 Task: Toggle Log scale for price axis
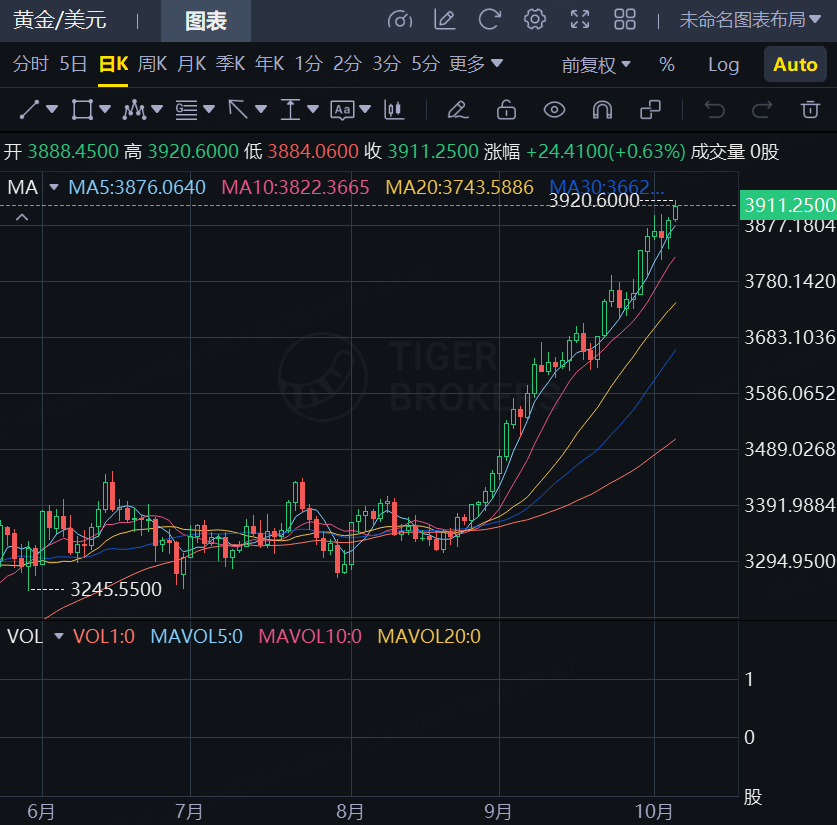pos(723,65)
